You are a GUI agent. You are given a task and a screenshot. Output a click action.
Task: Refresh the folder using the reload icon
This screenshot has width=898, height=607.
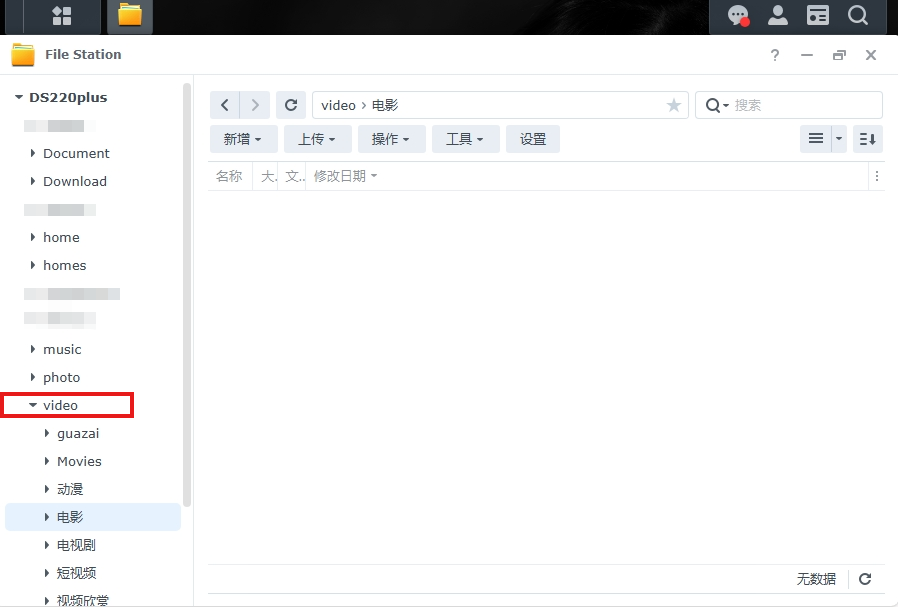point(290,105)
